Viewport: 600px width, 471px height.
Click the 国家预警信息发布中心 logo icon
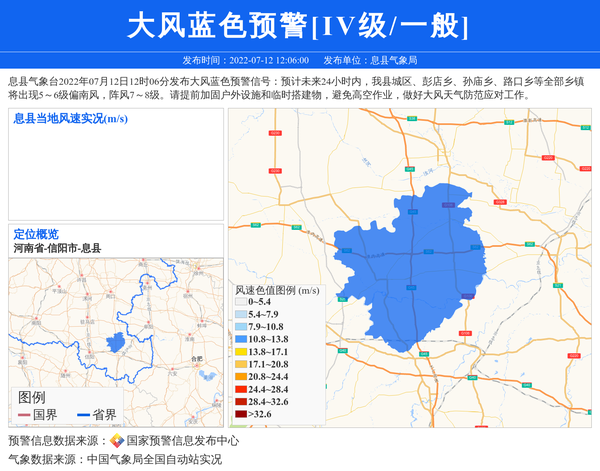116,441
